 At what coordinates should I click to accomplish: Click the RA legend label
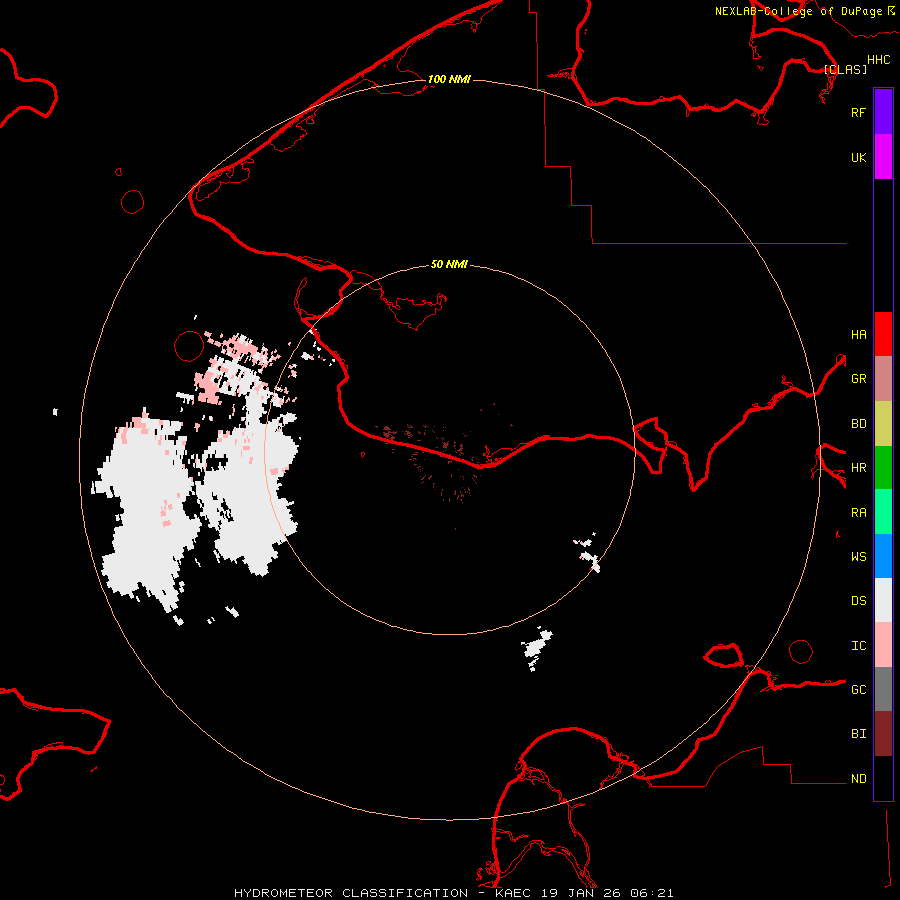[858, 513]
